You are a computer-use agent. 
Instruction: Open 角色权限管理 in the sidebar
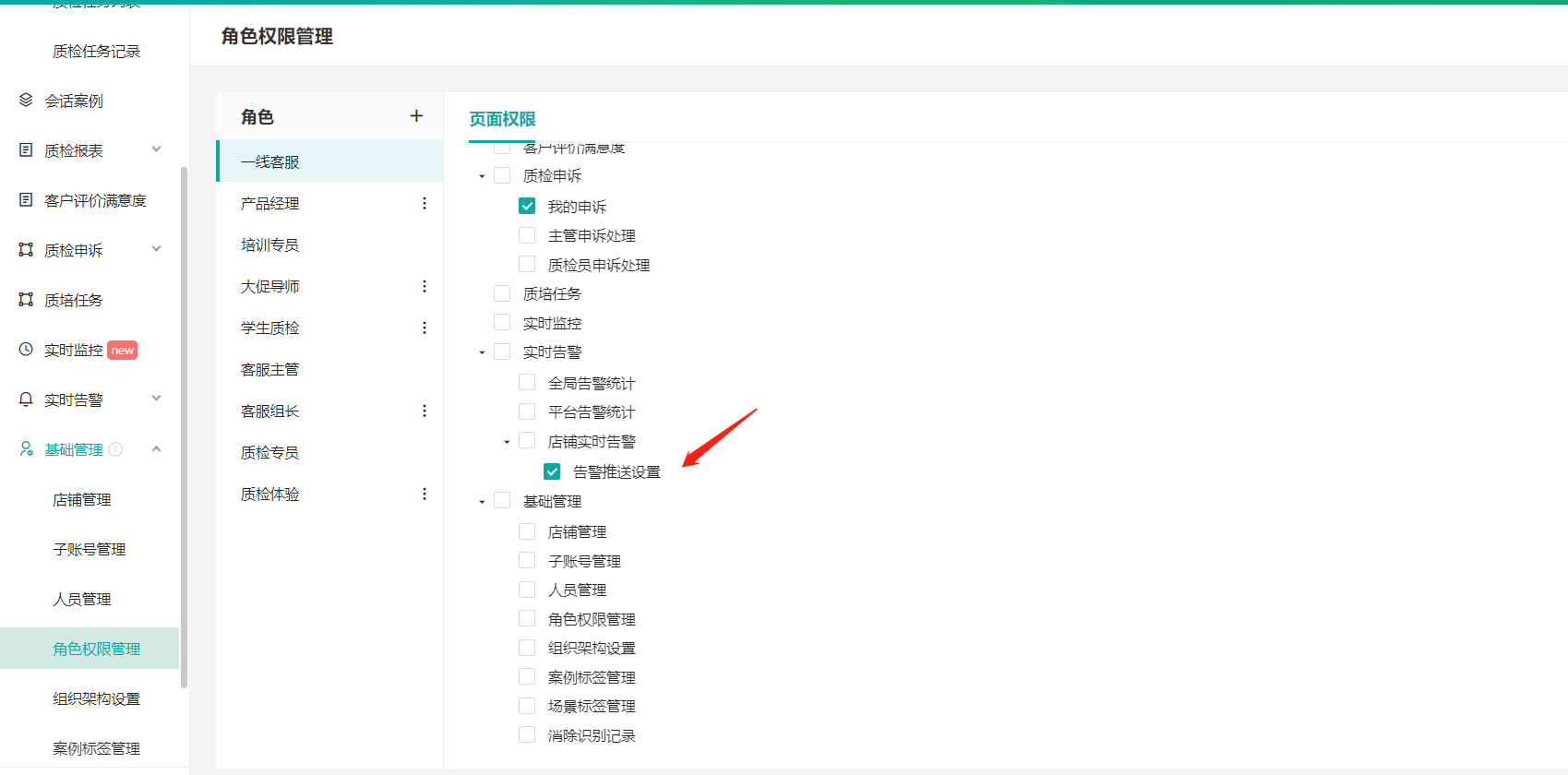coord(90,649)
